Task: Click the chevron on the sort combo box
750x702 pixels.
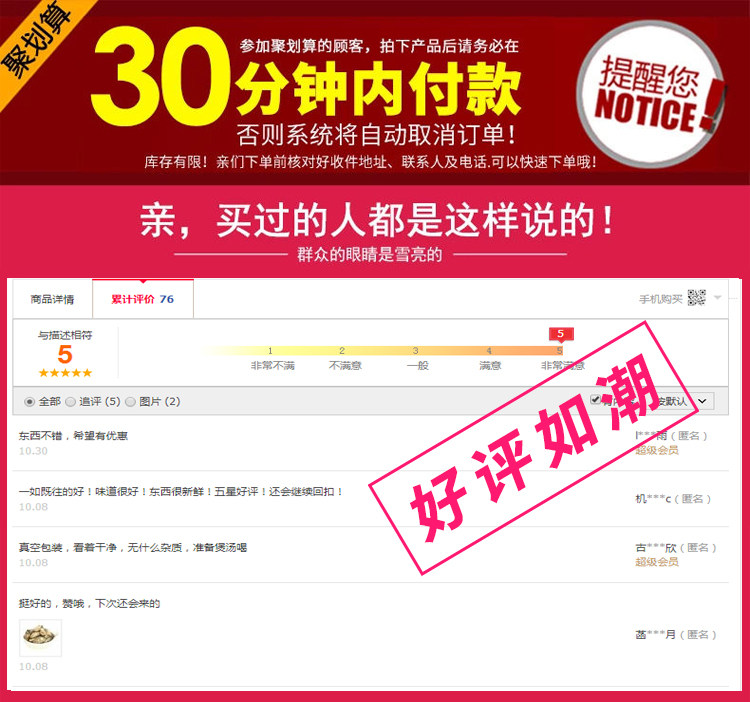Action: [702, 401]
